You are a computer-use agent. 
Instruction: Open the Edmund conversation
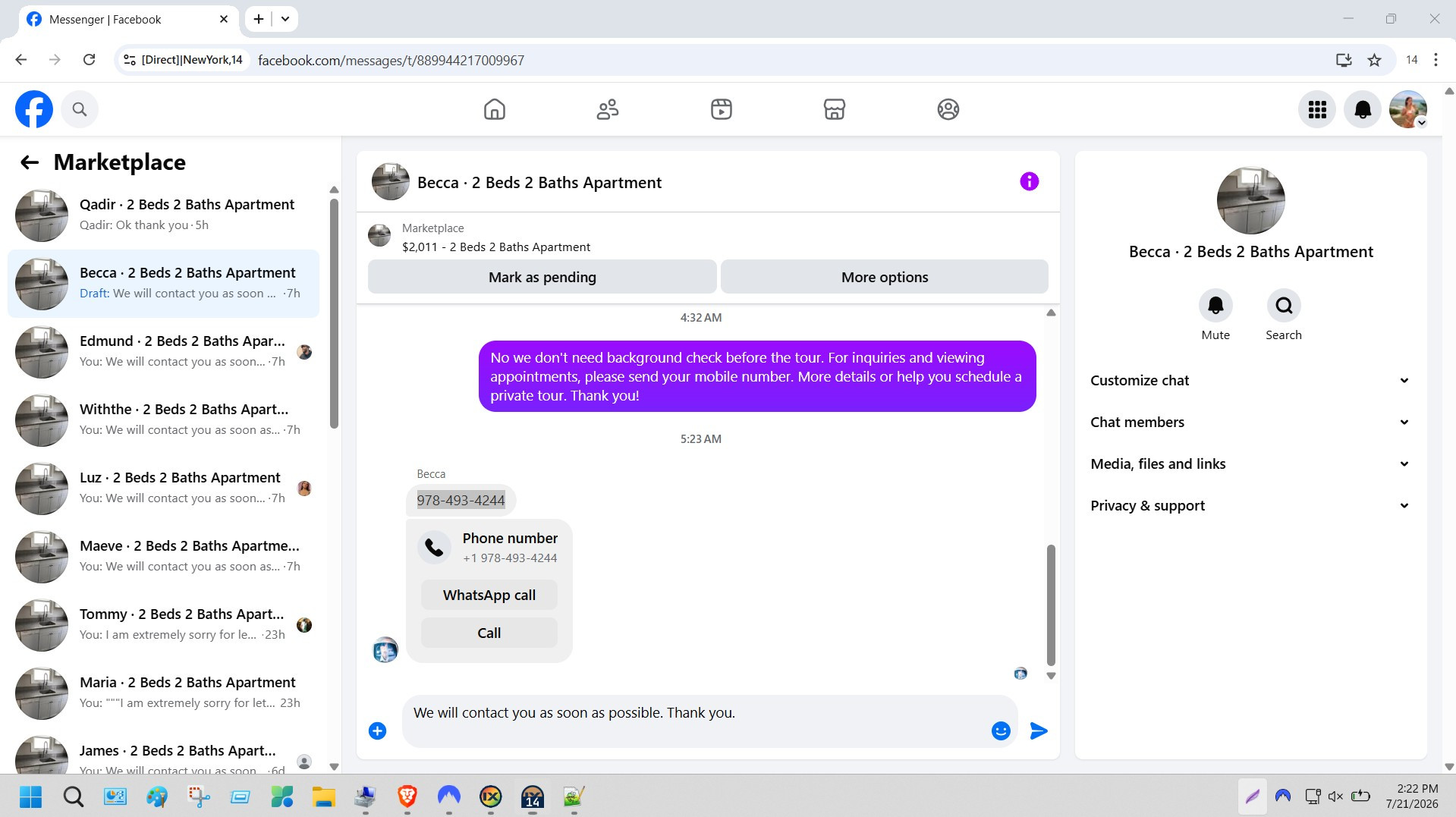click(163, 352)
